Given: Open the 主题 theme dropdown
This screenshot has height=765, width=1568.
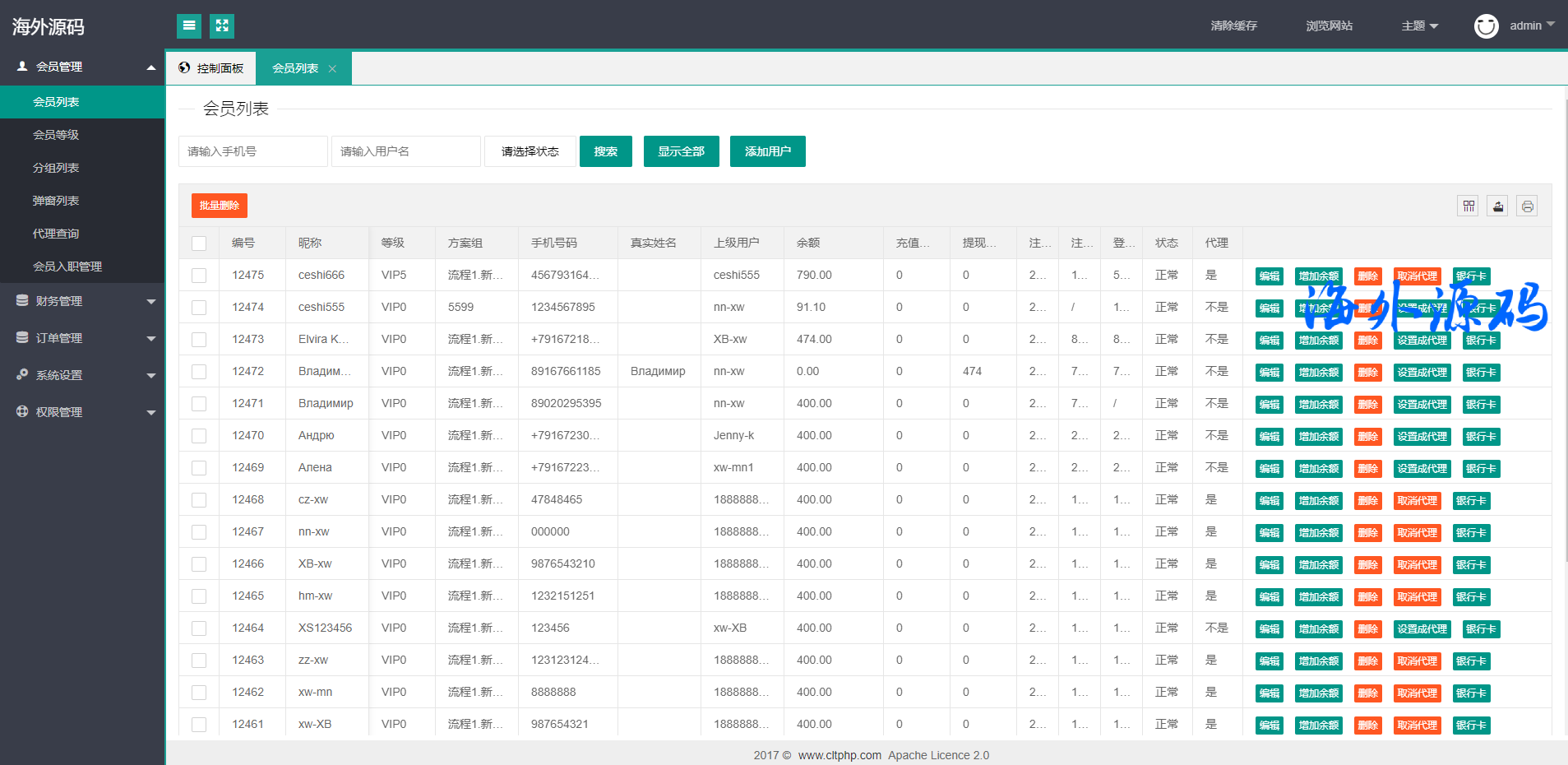Looking at the screenshot, I should click(x=1420, y=26).
